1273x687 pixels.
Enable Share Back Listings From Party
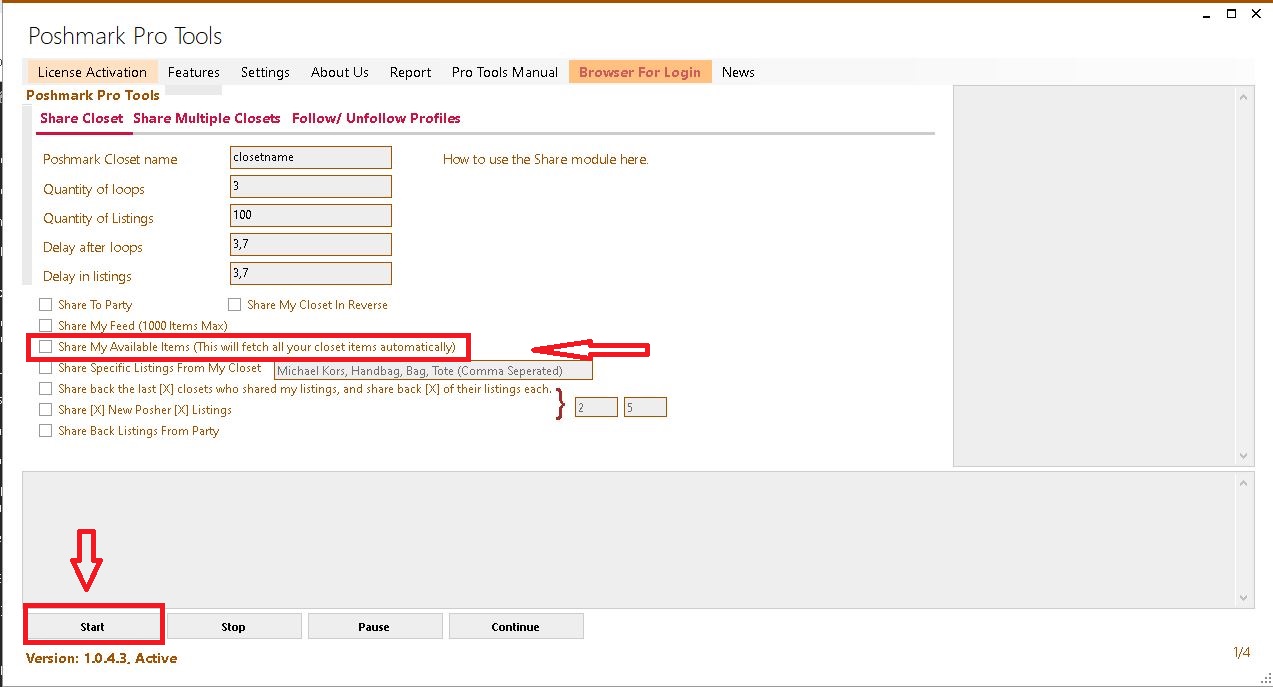[x=46, y=431]
